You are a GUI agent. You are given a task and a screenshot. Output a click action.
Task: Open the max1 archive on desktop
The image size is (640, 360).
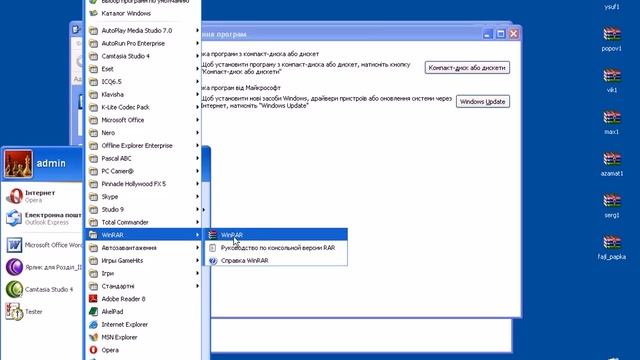click(611, 122)
